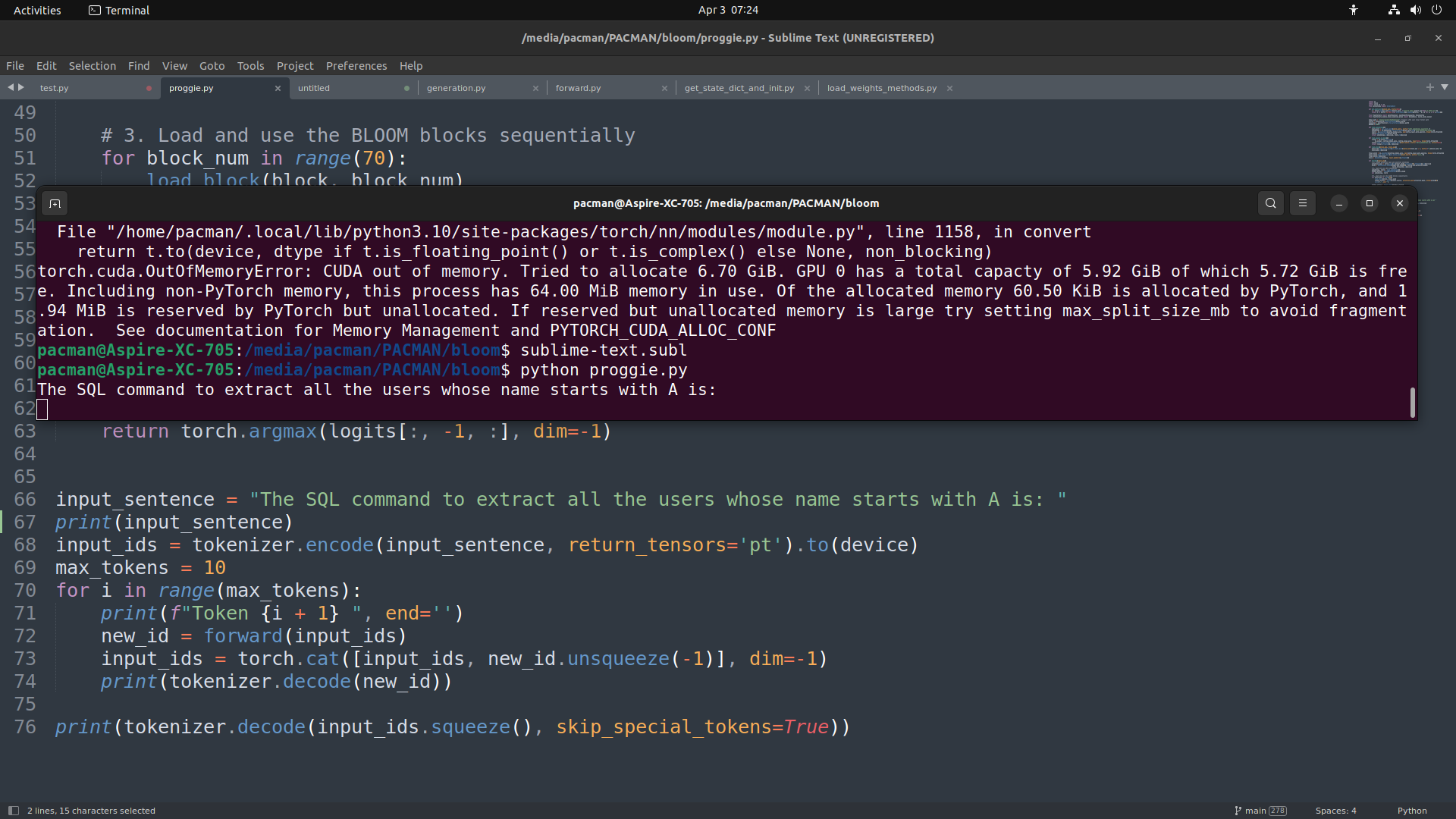Switch to the forward.py tab
This screenshot has height=819, width=1456.
point(578,89)
